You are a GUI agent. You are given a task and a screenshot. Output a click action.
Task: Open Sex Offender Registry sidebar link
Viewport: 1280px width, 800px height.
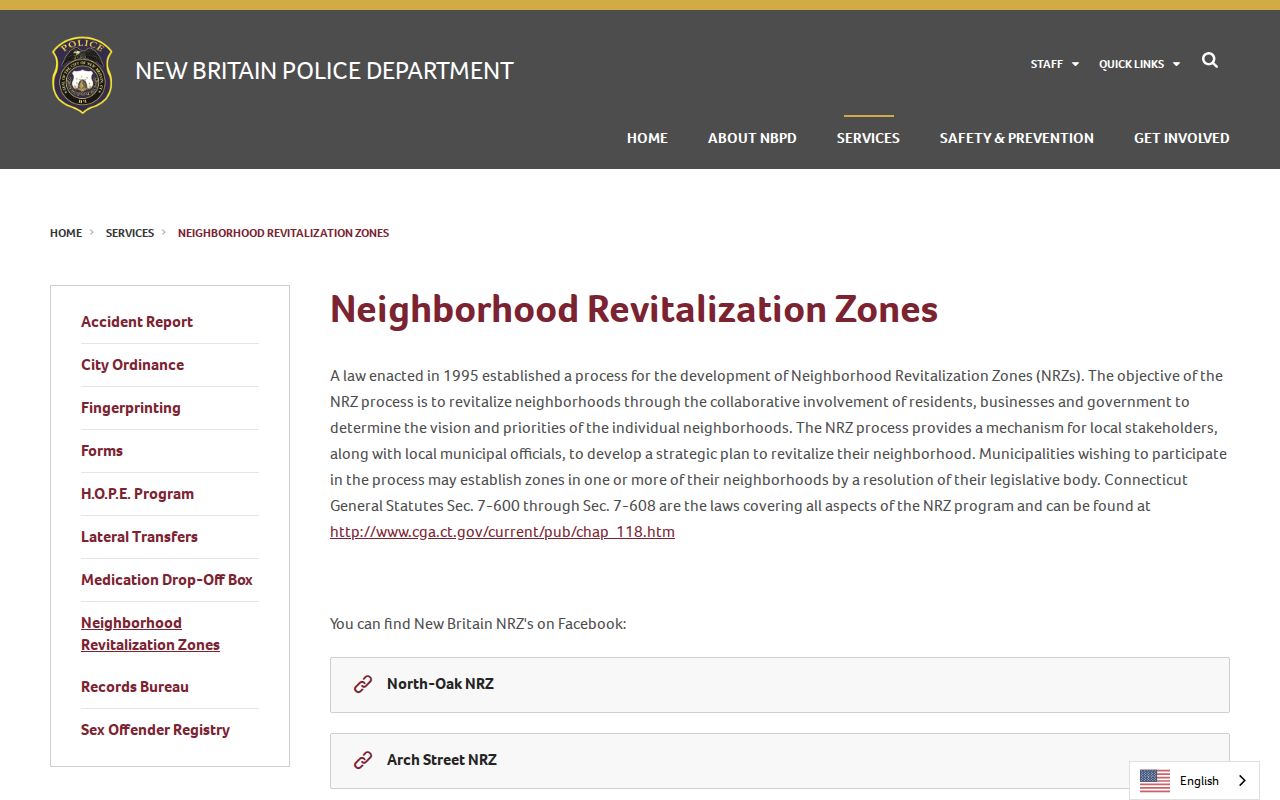pos(155,730)
